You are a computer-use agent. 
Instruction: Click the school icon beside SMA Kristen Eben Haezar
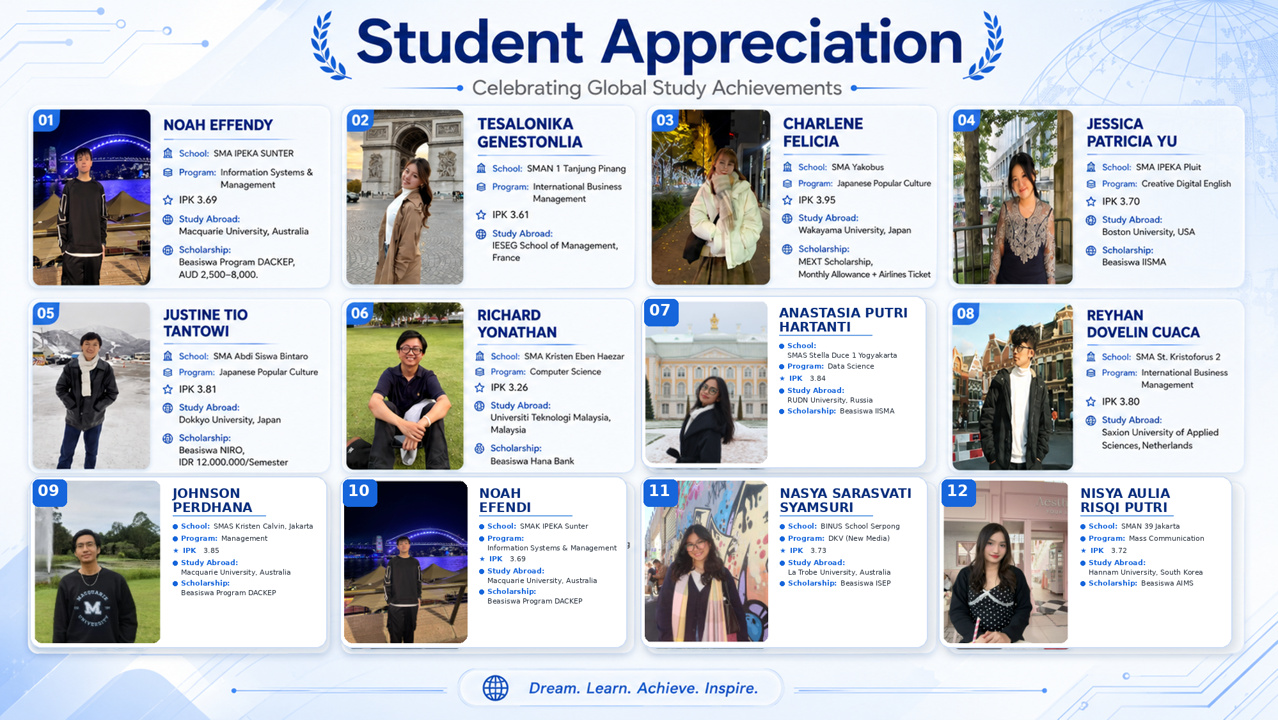point(481,356)
